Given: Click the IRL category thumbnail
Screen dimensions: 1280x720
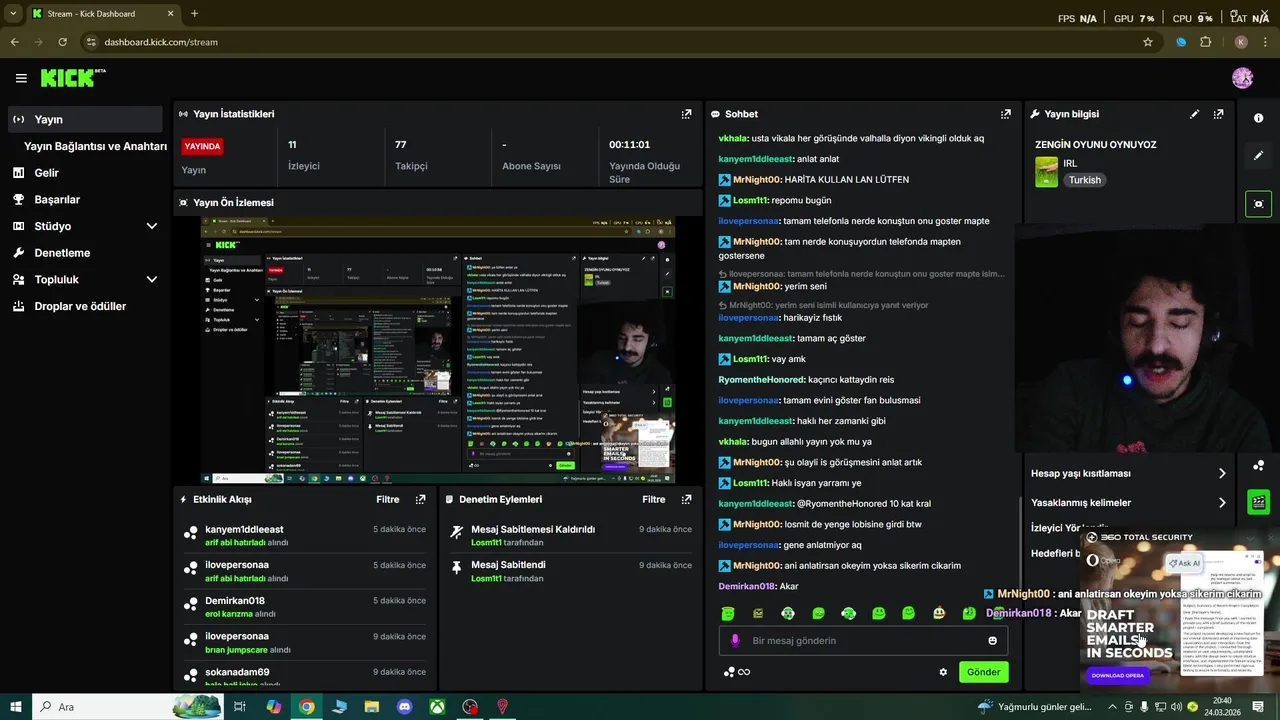Looking at the screenshot, I should click(x=1046, y=171).
